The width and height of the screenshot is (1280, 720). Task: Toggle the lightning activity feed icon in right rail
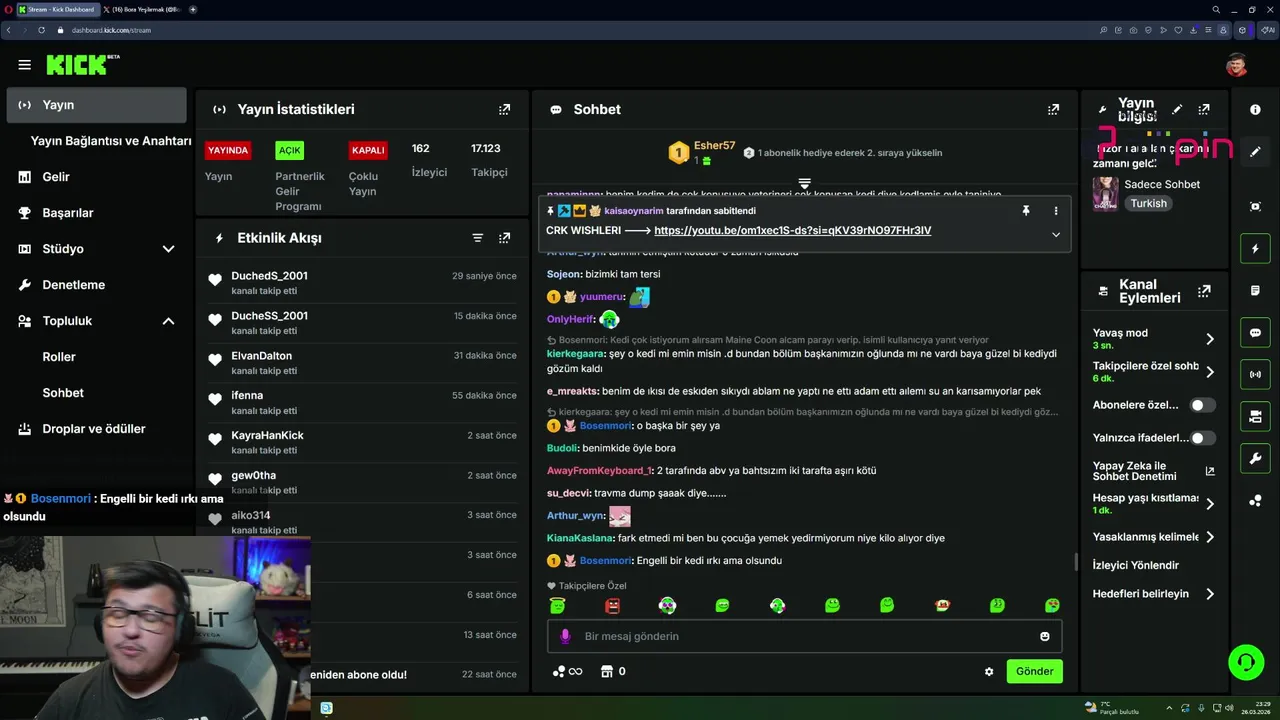point(1255,248)
